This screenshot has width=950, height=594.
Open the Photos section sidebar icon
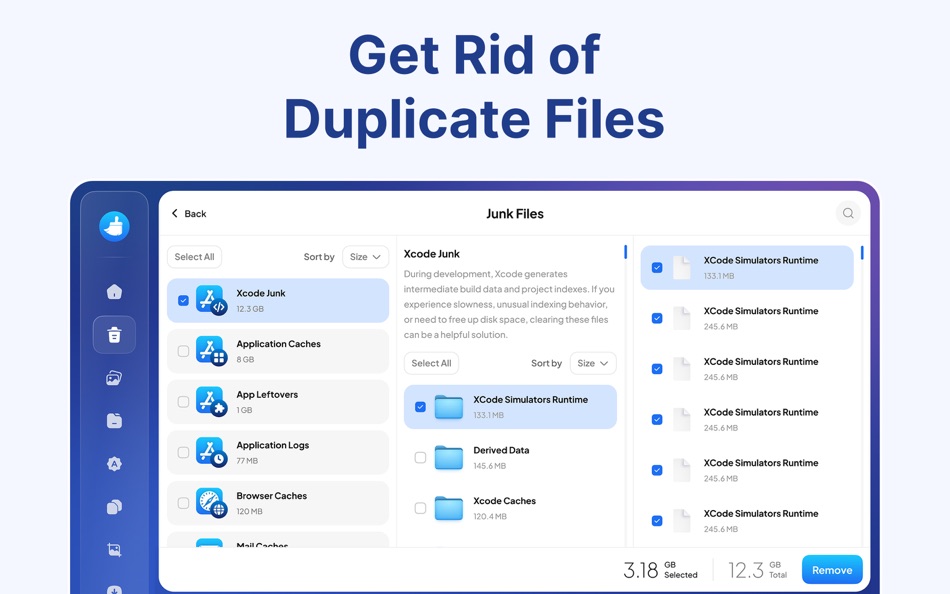click(x=115, y=378)
